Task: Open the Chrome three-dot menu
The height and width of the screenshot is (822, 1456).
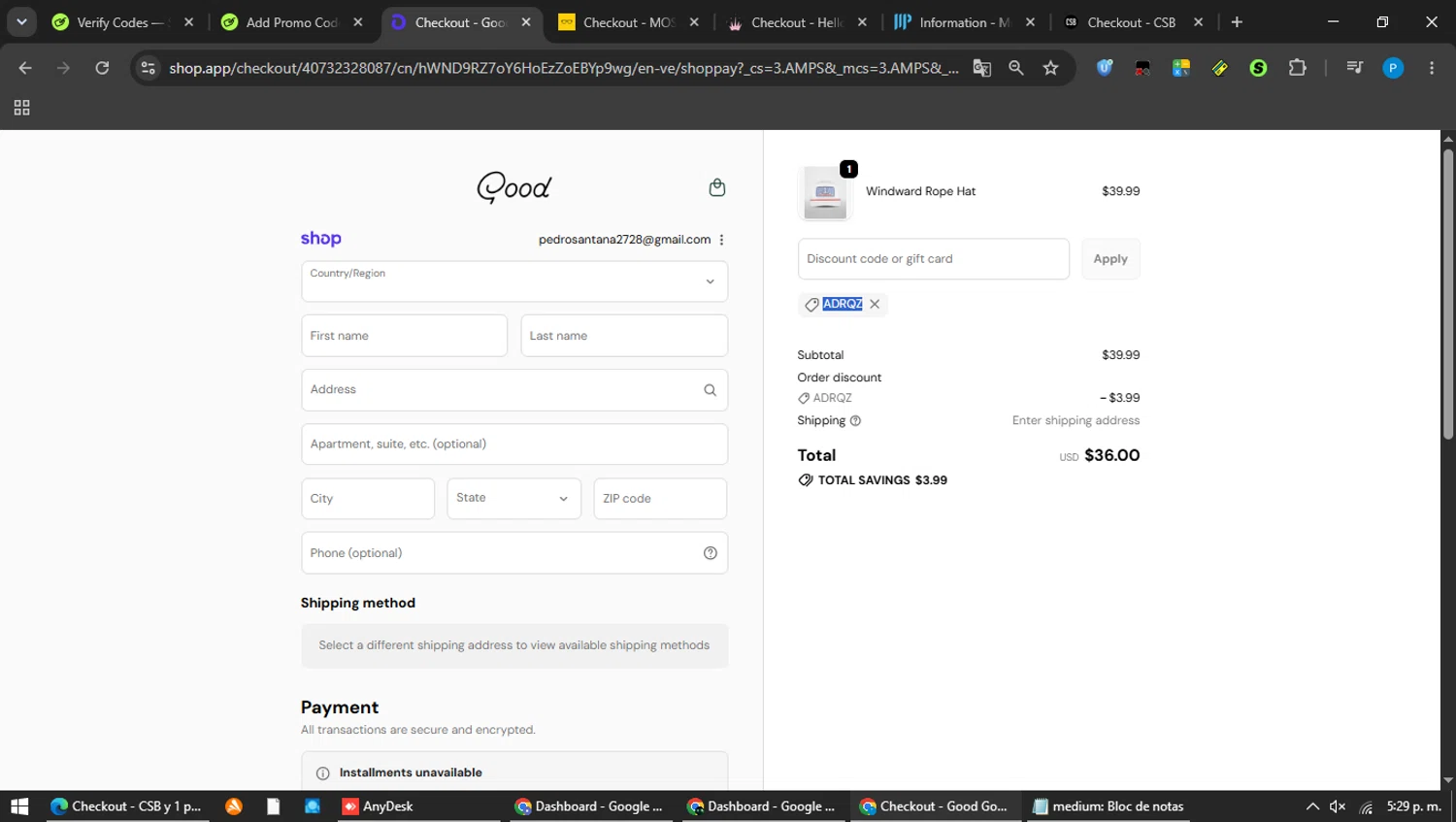Action: (x=1432, y=68)
